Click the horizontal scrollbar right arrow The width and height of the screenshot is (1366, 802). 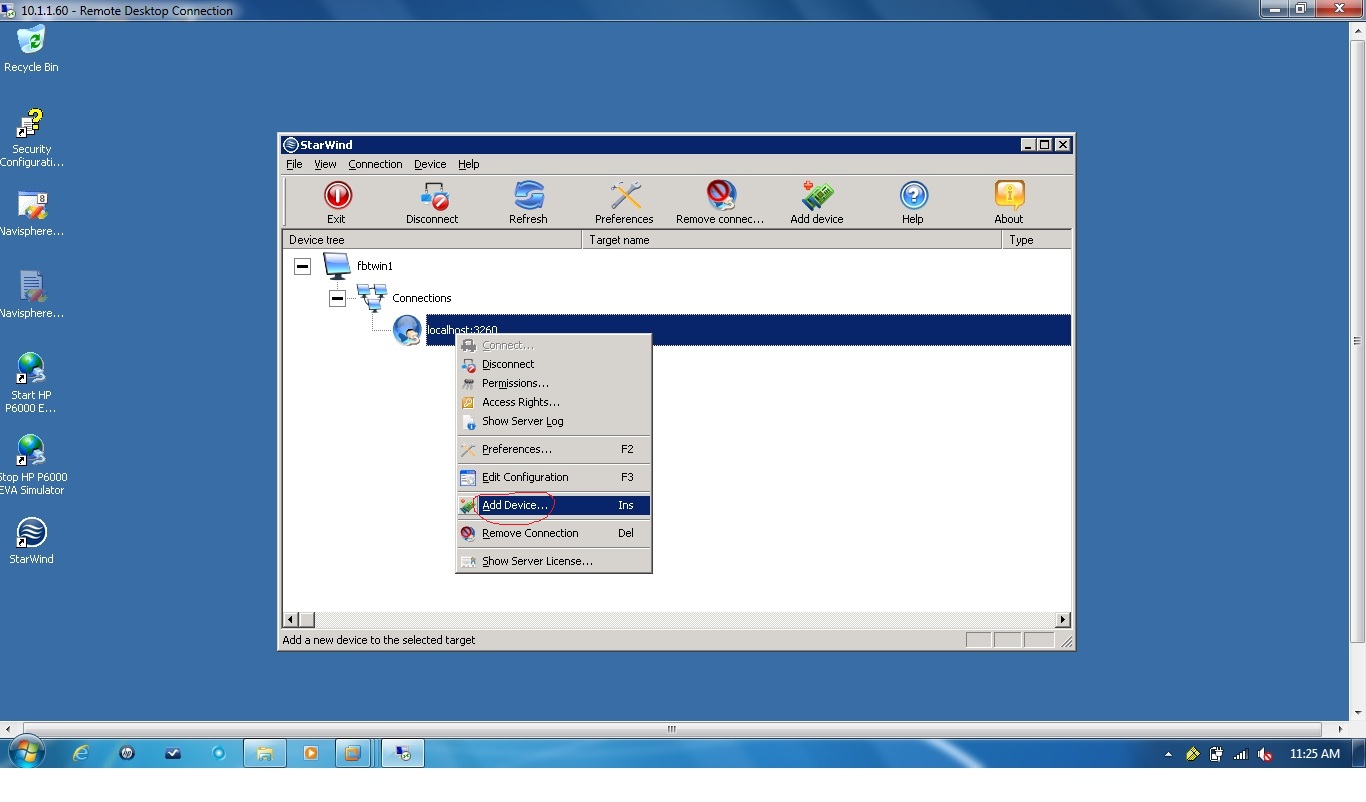(1062, 620)
